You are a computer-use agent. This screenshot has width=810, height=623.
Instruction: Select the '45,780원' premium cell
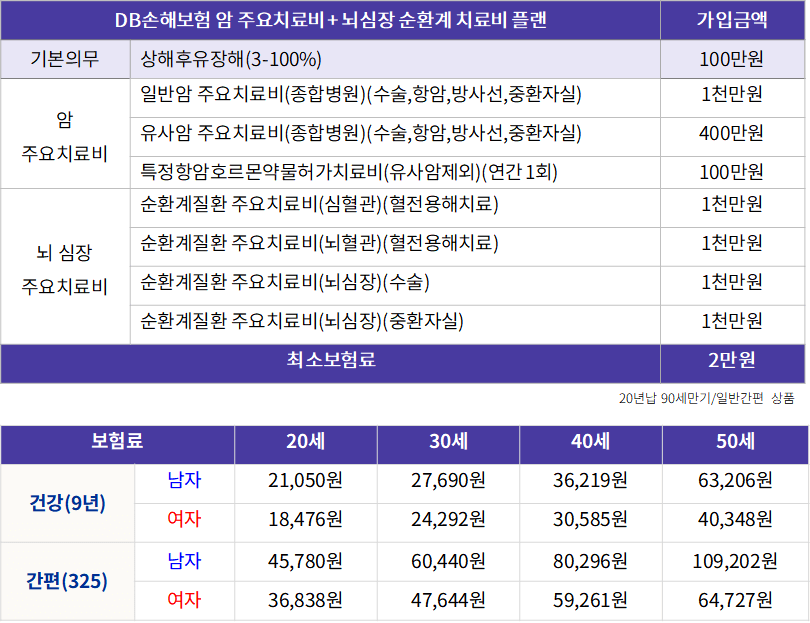[305, 561]
